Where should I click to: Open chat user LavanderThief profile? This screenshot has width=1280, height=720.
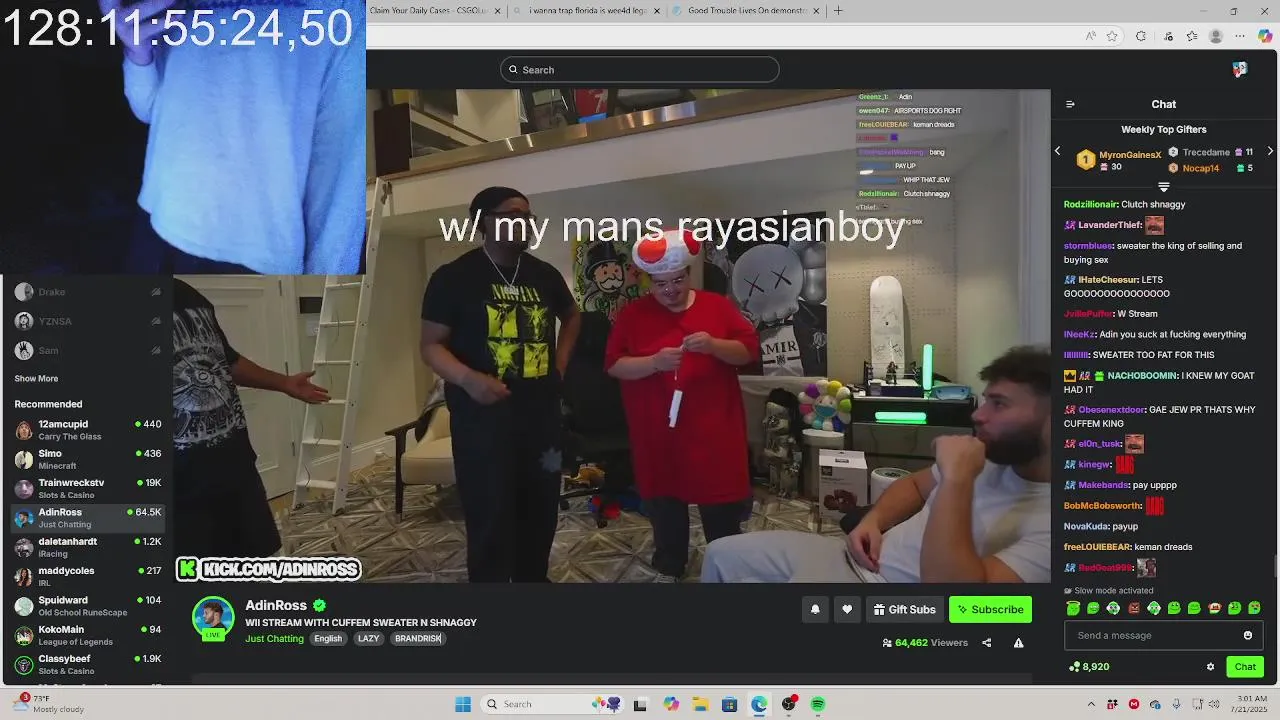coord(1110,225)
